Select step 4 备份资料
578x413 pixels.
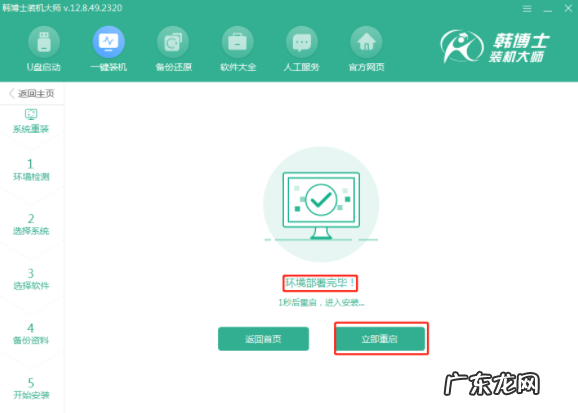pyautogui.click(x=31, y=334)
